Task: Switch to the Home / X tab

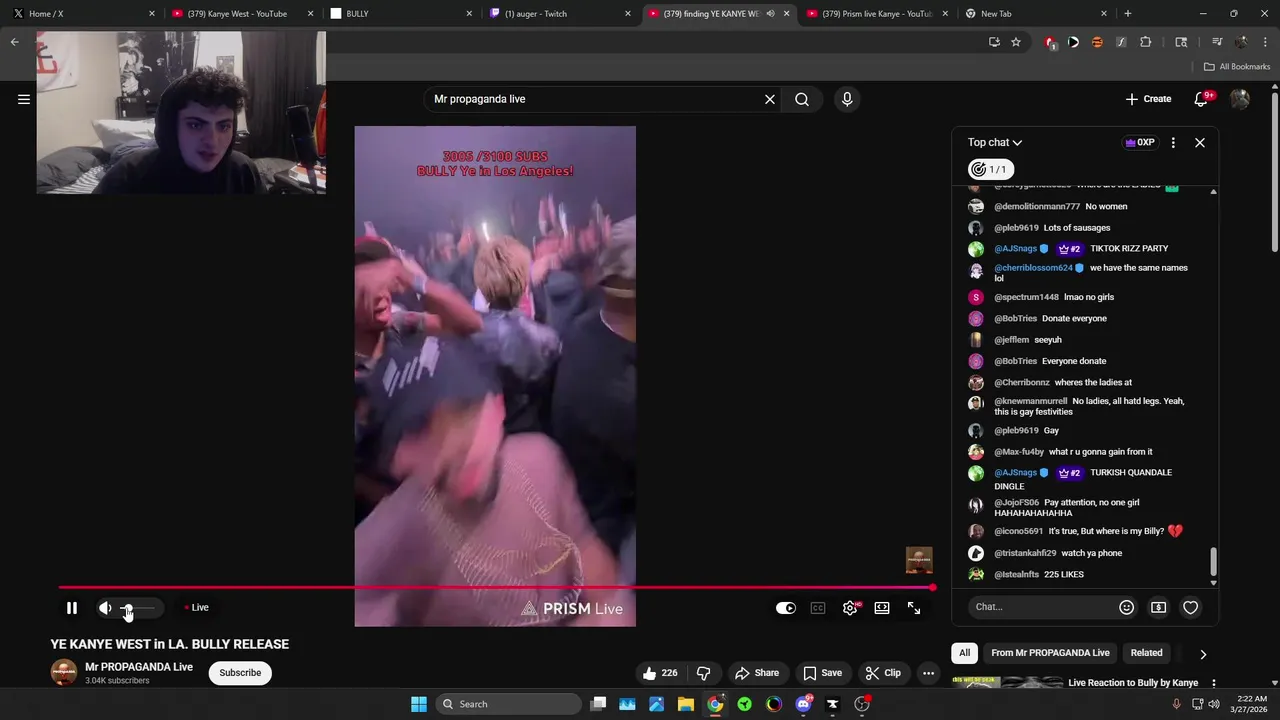Action: [x=82, y=14]
